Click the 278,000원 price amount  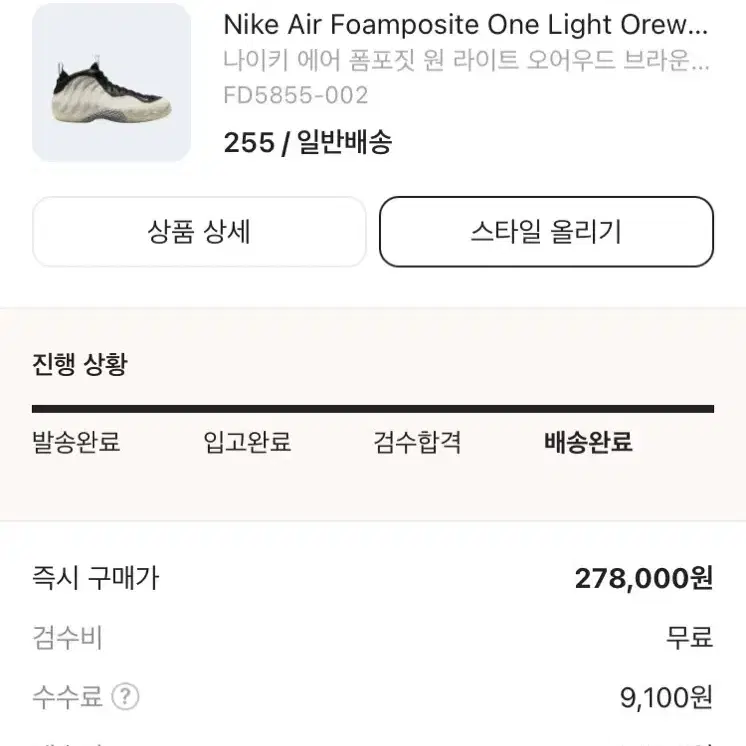pyautogui.click(x=644, y=579)
